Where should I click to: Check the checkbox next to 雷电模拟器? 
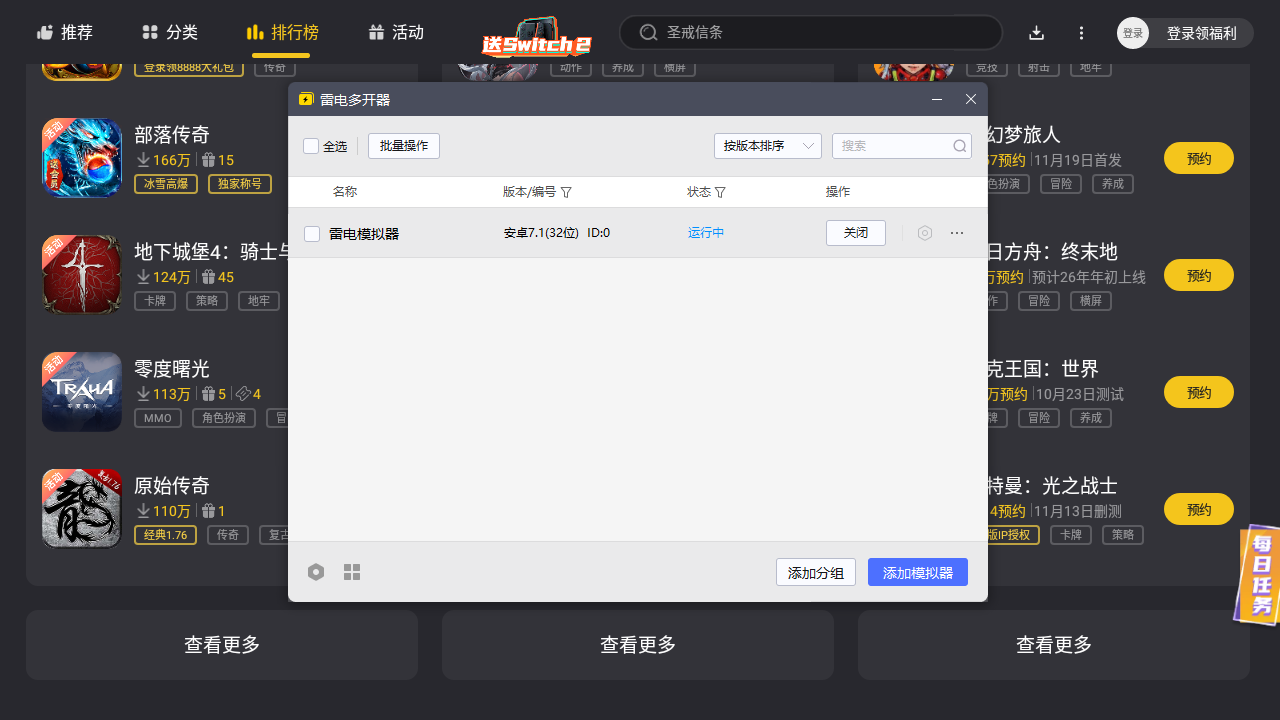click(312, 232)
